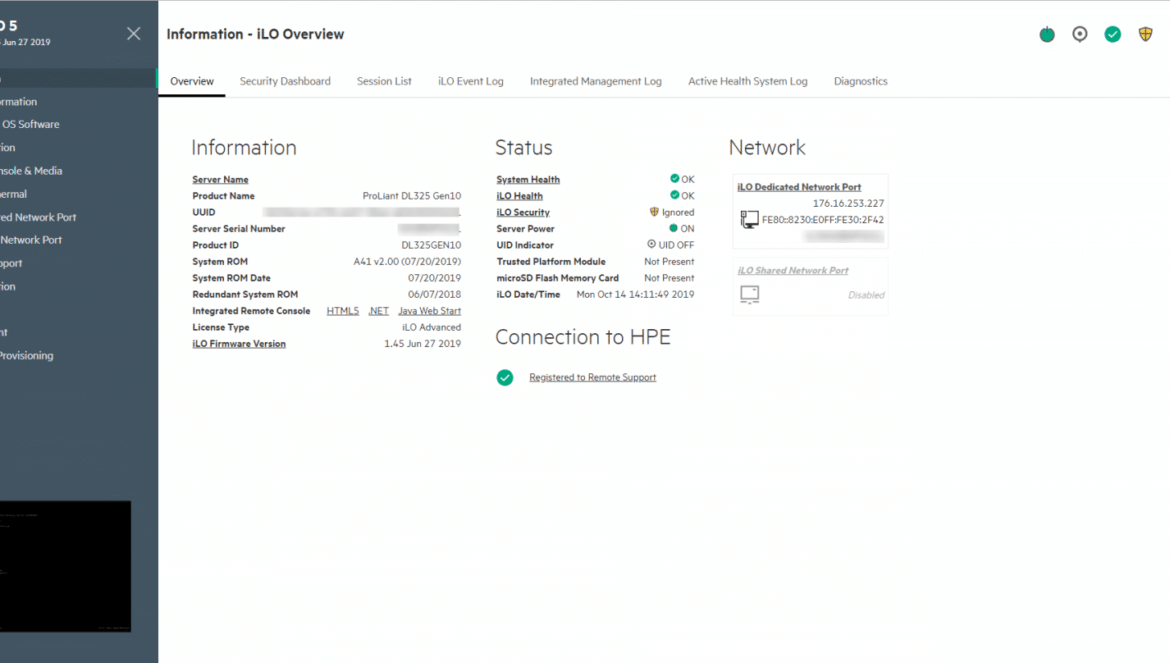
Task: Switch to Integrated Management Log tab
Action: click(x=595, y=81)
